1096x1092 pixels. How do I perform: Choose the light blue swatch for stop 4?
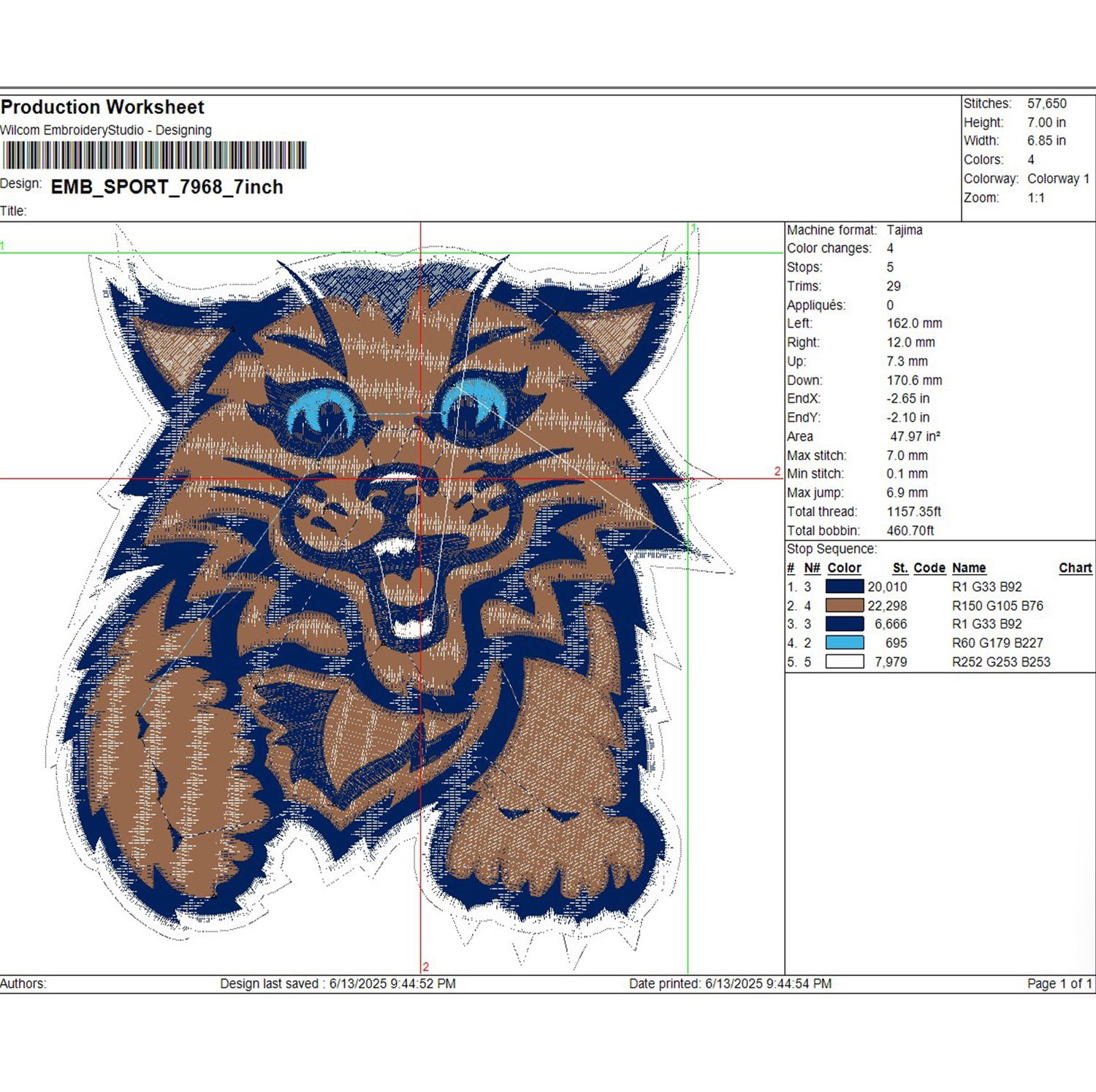845,643
